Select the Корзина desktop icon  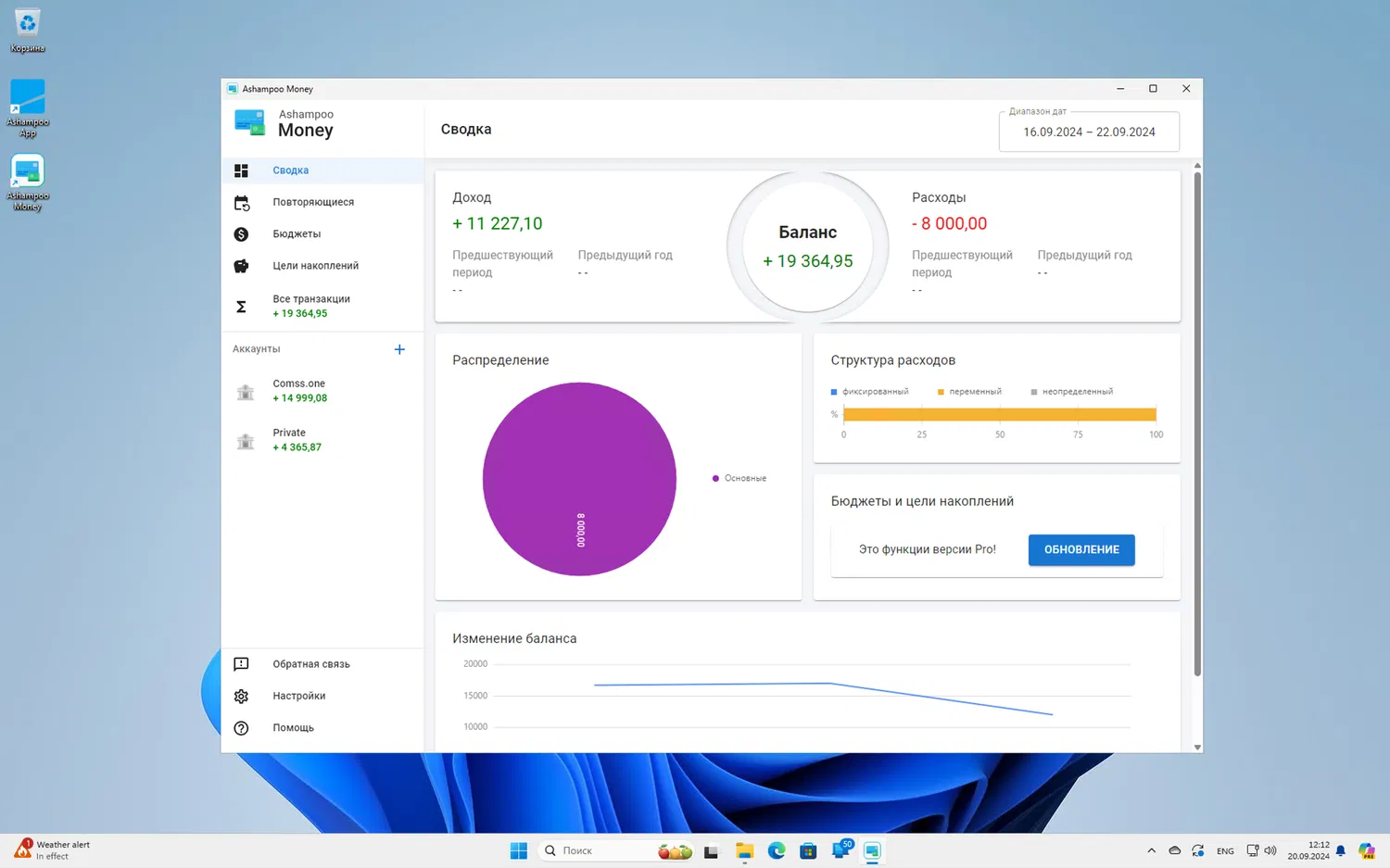[28, 31]
